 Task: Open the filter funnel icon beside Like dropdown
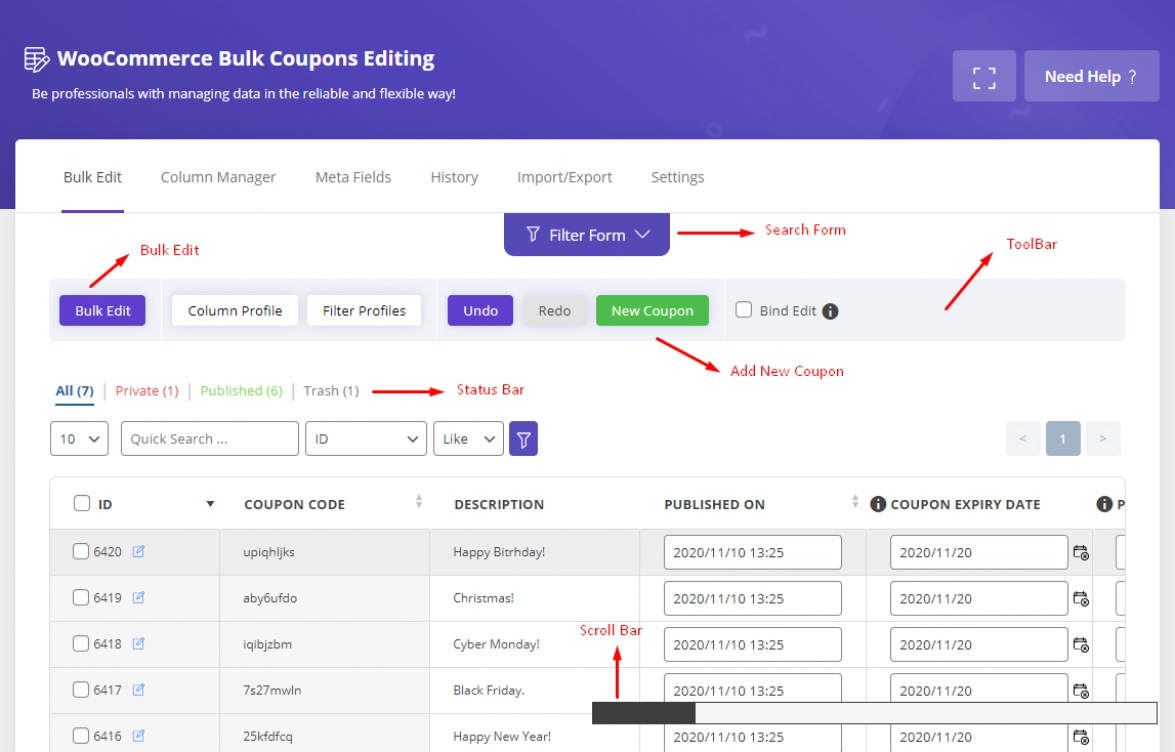pos(523,438)
